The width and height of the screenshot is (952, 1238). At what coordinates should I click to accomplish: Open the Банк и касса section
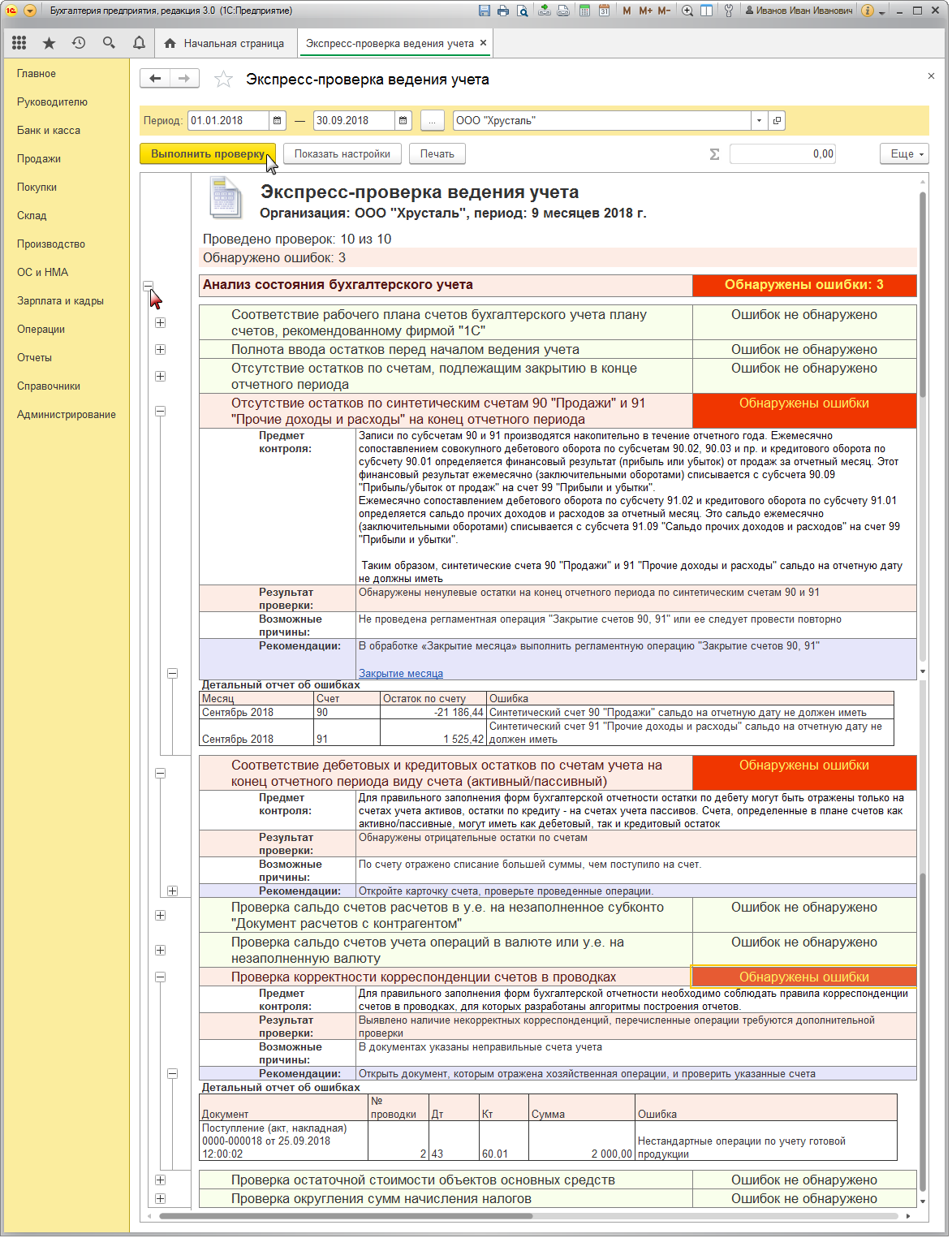49,130
